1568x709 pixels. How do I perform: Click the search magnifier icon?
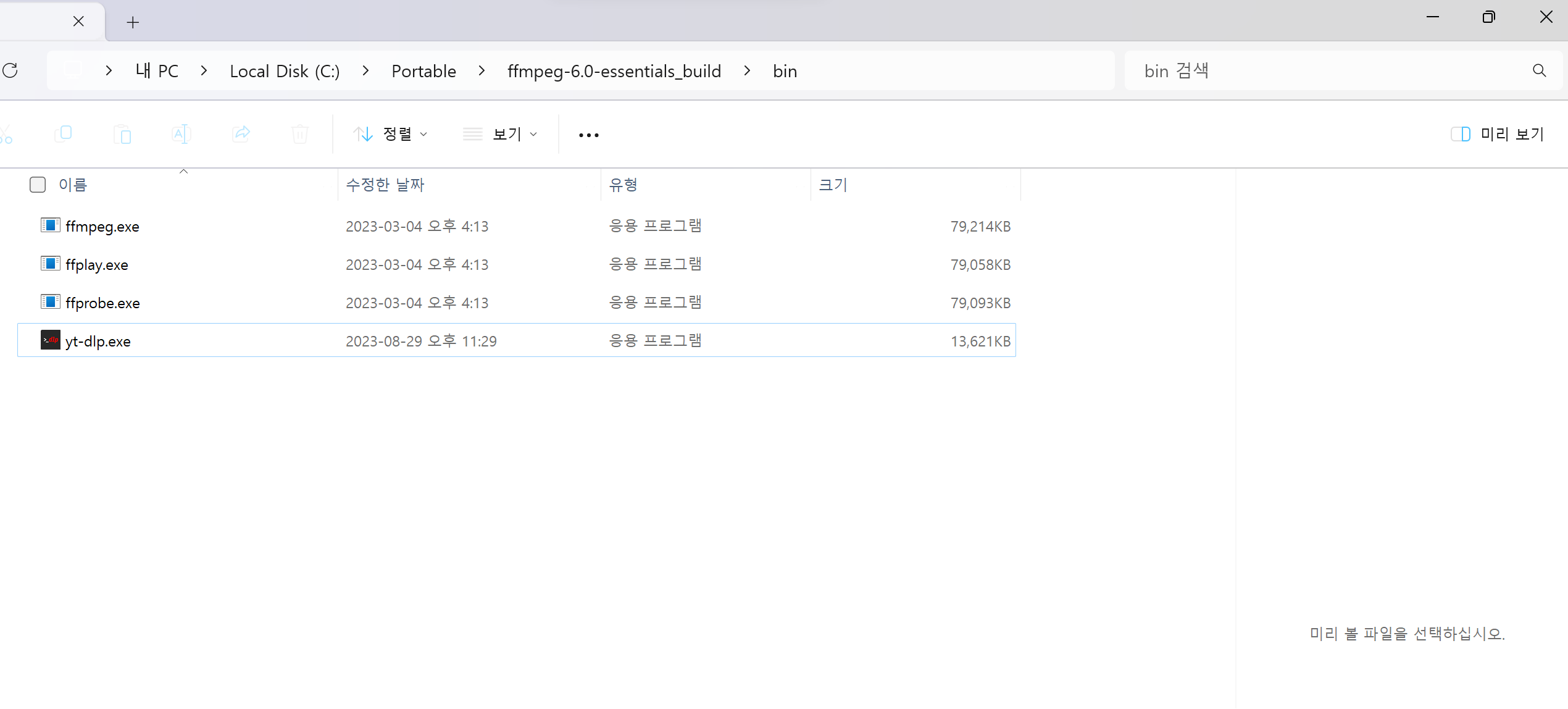pyautogui.click(x=1539, y=71)
